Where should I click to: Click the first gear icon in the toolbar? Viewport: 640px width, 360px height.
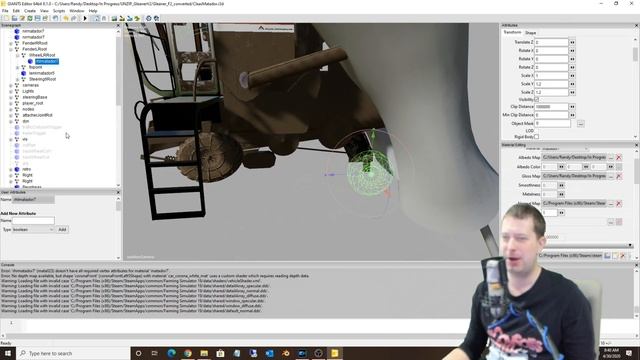(149, 18)
